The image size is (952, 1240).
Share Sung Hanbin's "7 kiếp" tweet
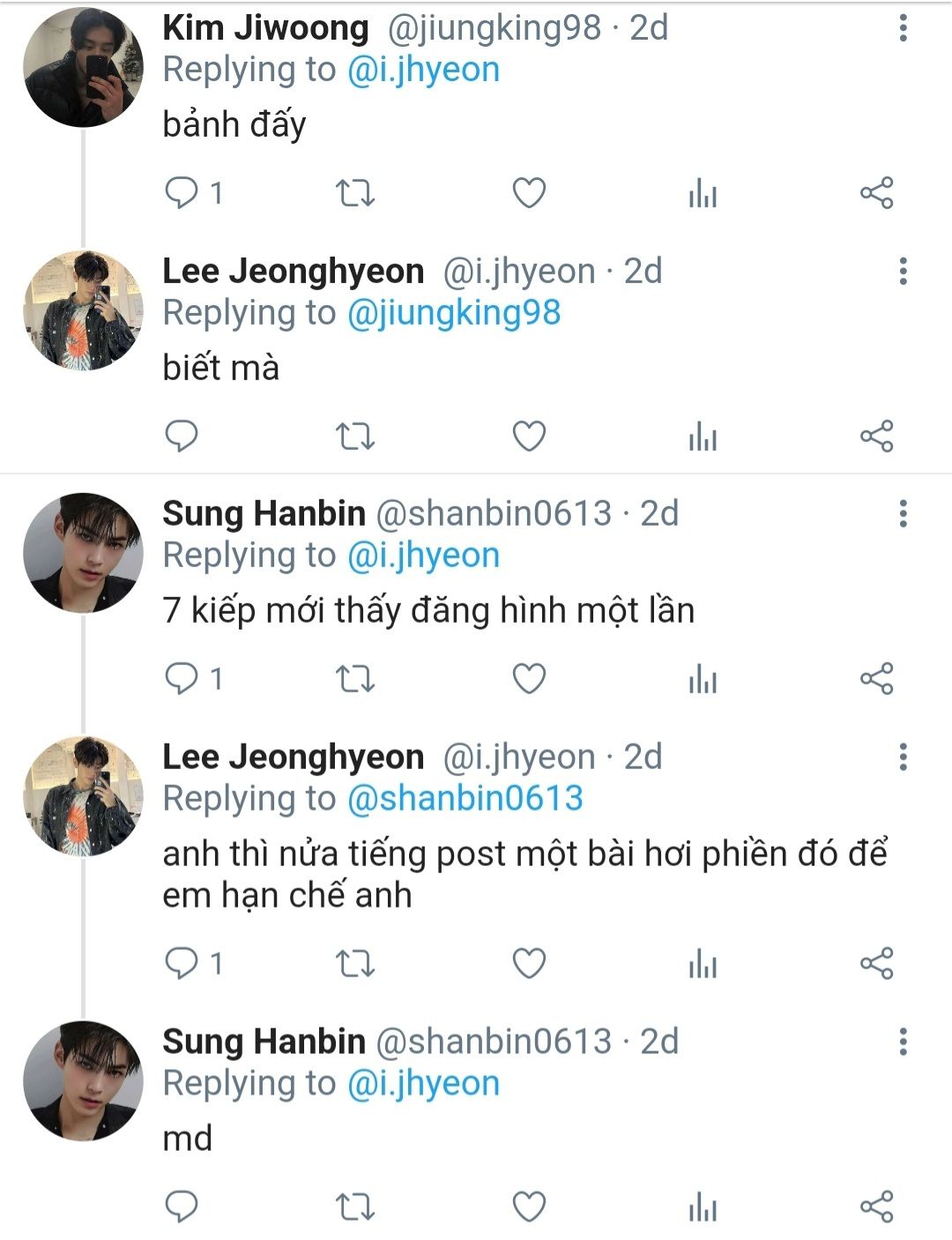pyautogui.click(x=876, y=678)
